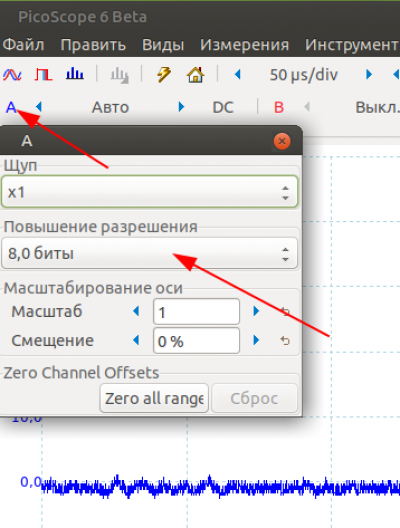Select the Scope mode waveform icon
Viewport: 400px width, 528px height.
tap(12, 74)
